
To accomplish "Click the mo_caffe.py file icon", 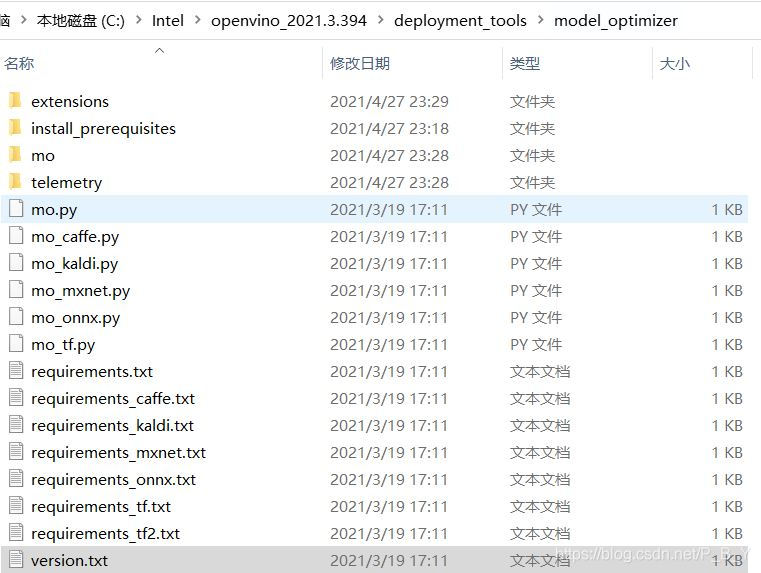I will click(16, 236).
